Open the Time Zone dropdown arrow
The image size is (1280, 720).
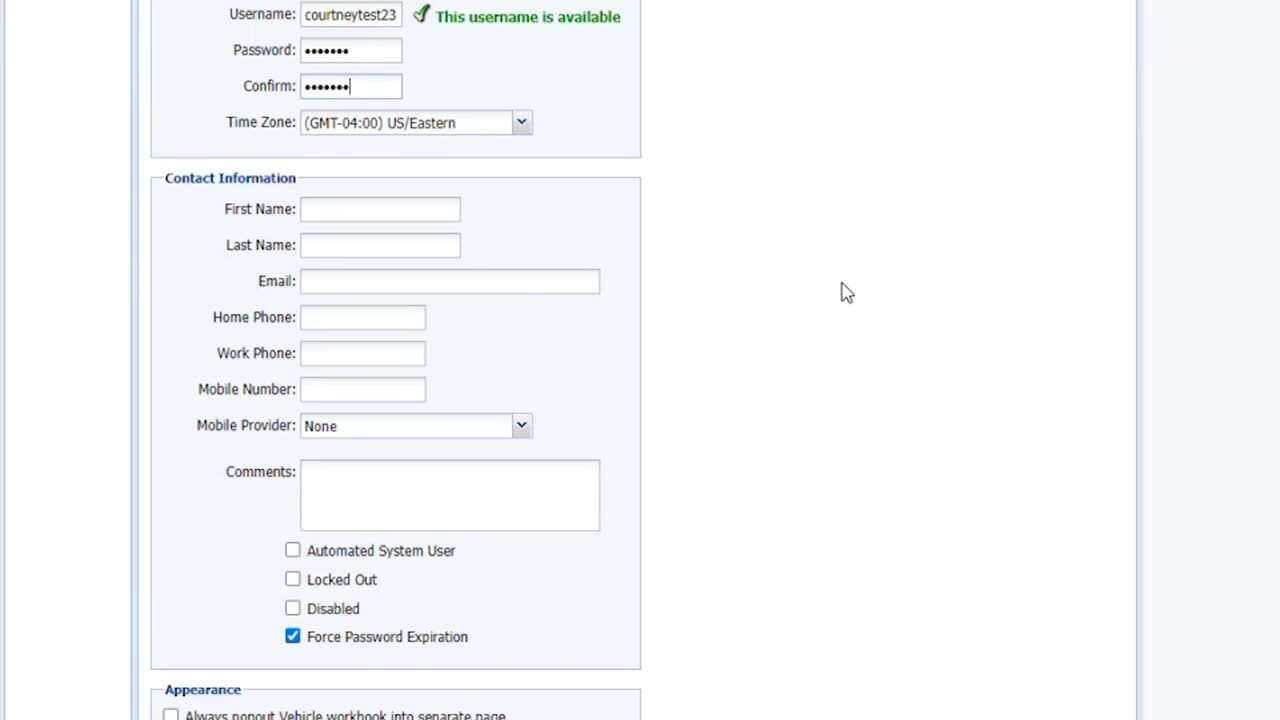click(521, 122)
